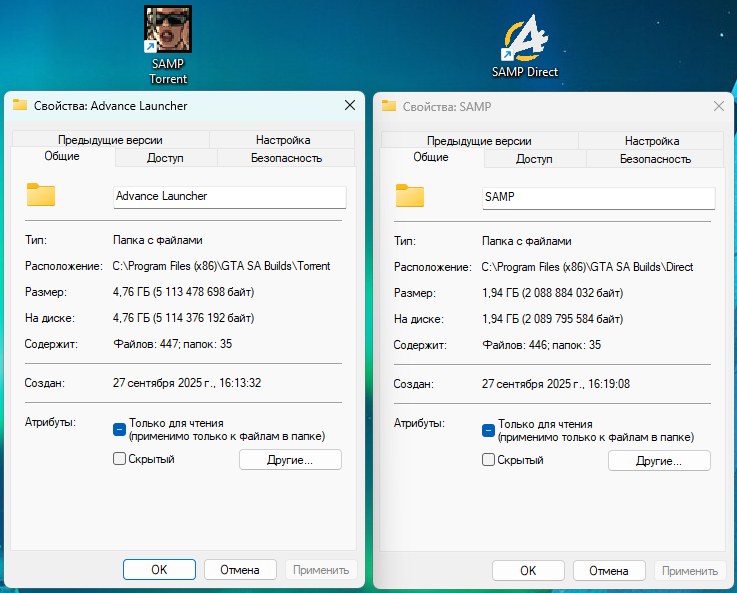Screen dimensions: 737x593
Task: Click contents text Файлов: 447; папок: 35
Action: [172, 343]
